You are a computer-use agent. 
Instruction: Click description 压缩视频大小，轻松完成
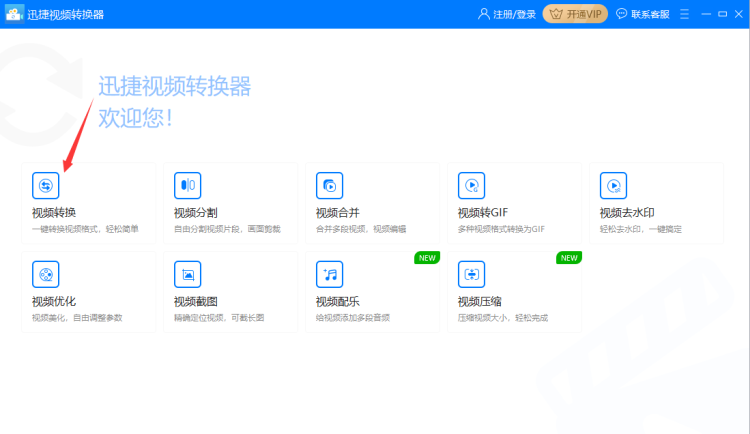tap(503, 318)
